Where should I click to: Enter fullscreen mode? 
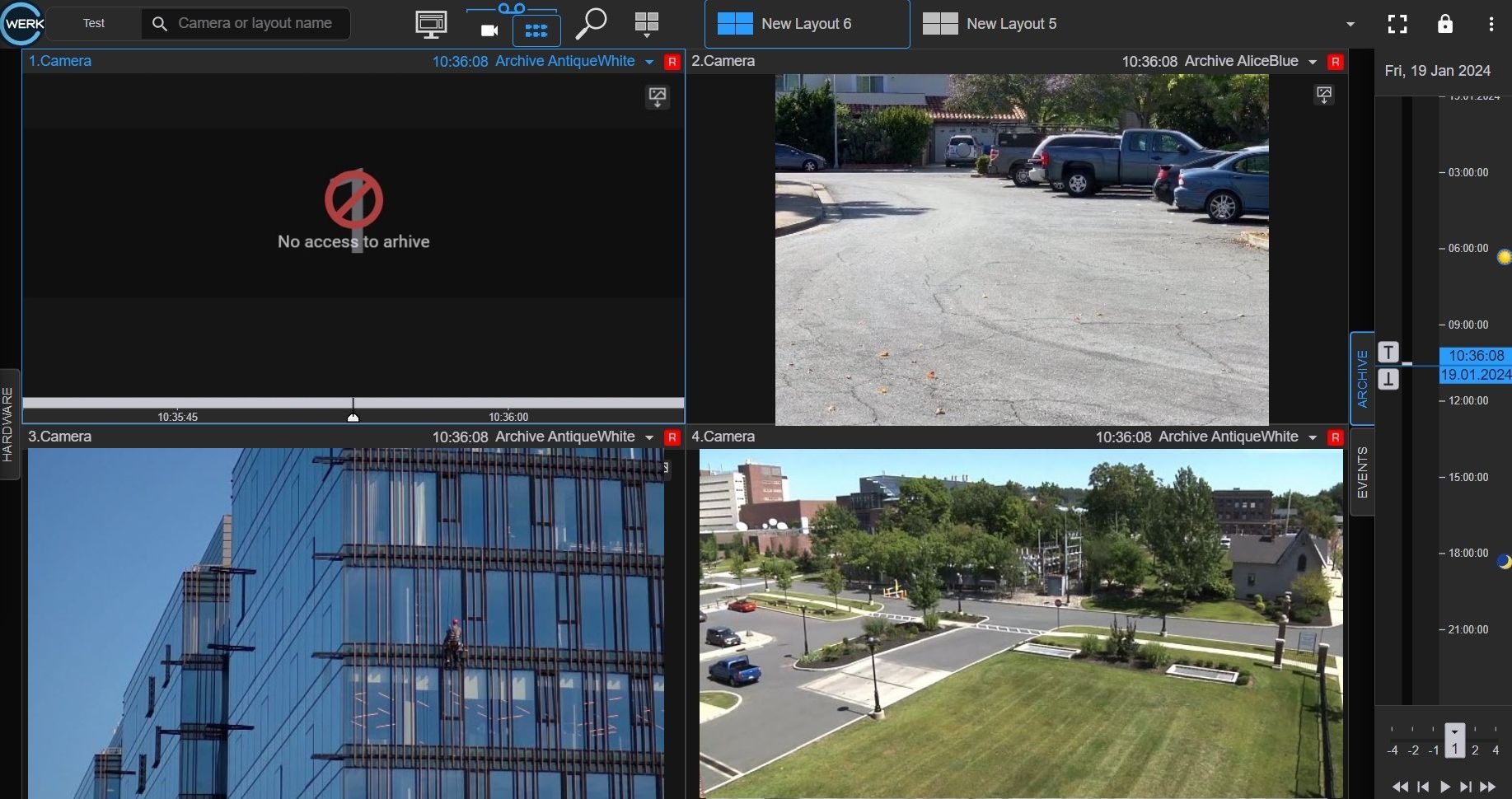tap(1397, 24)
